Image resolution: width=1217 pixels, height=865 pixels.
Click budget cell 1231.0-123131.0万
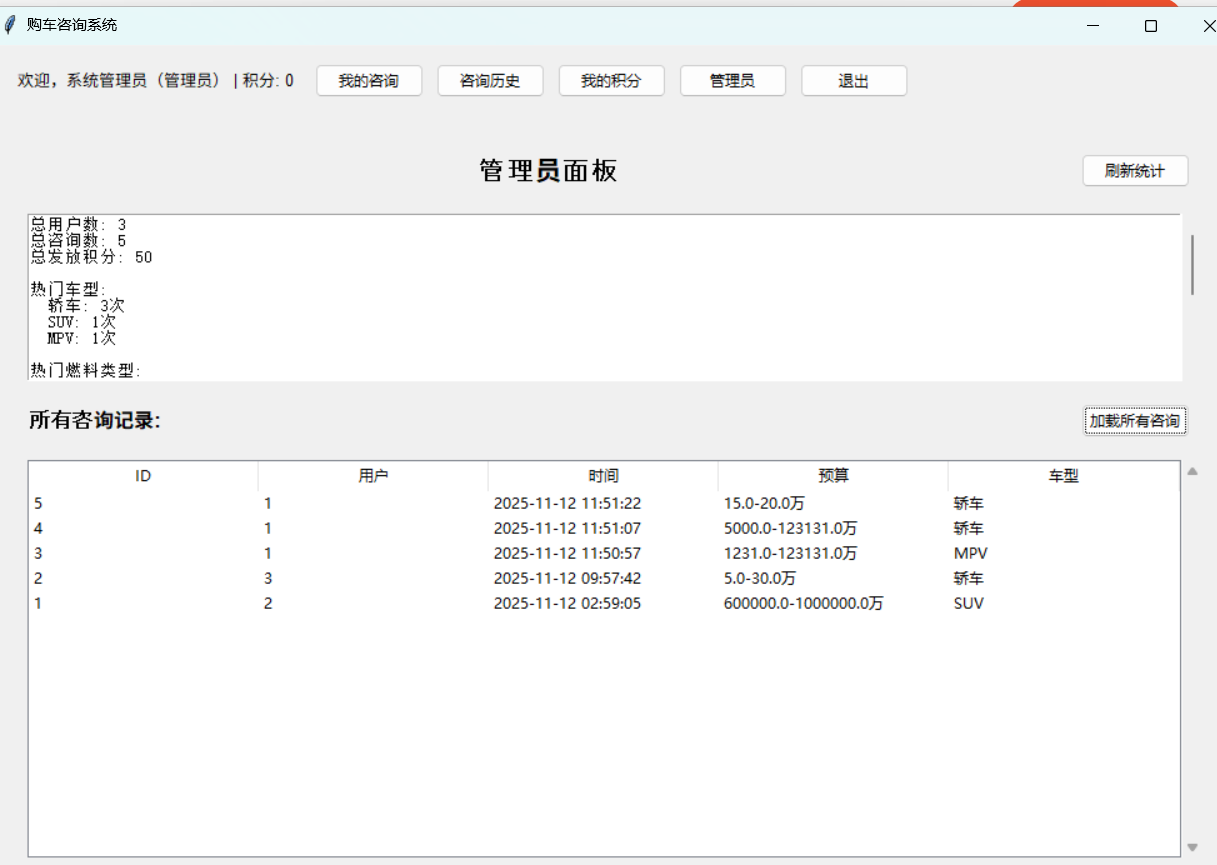(x=790, y=553)
